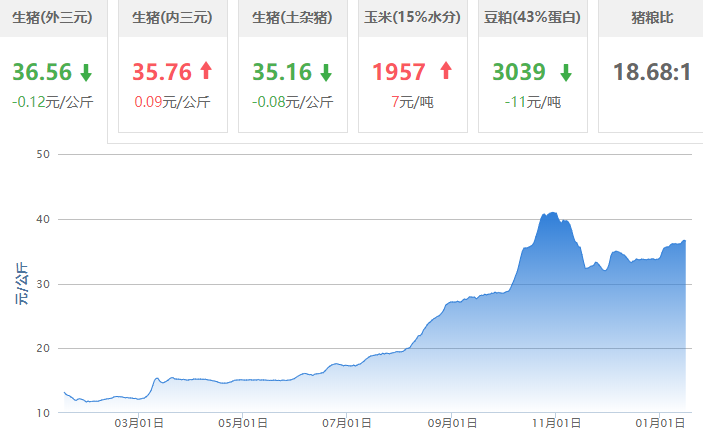Screen dimensions: 703x438
Task: Click the 元/公斤 y-axis title
Action: (22, 284)
